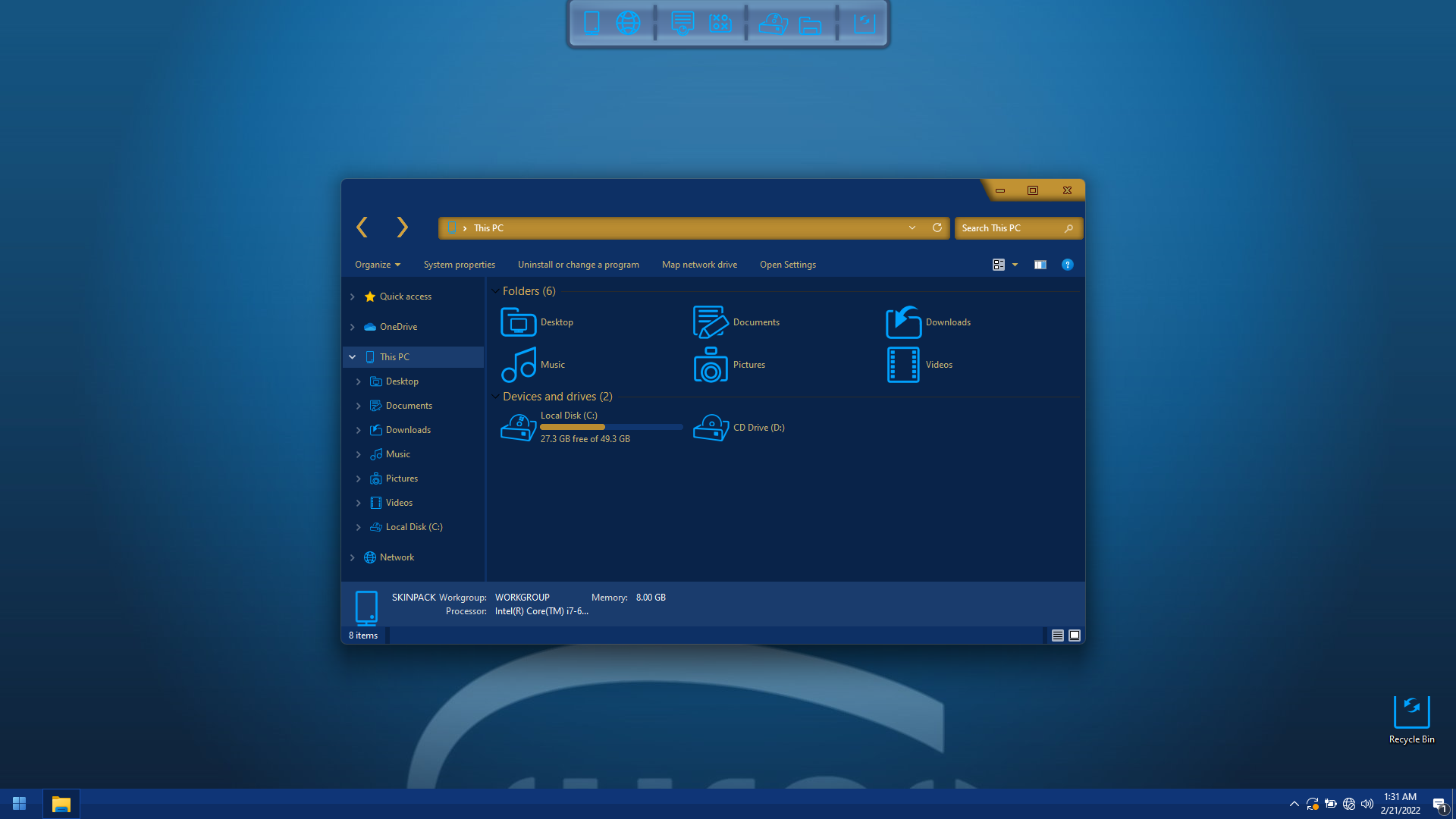Refresh the This PC address bar
The width and height of the screenshot is (1456, 819).
[937, 227]
